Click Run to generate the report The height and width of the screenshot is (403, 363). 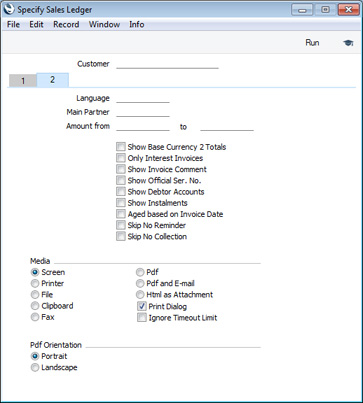point(312,43)
